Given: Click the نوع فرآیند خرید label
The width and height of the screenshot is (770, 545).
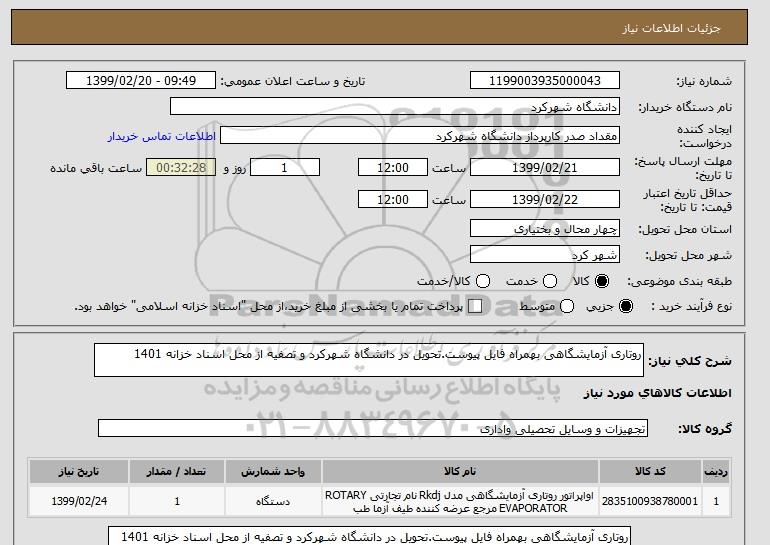Looking at the screenshot, I should pyautogui.click(x=691, y=306).
